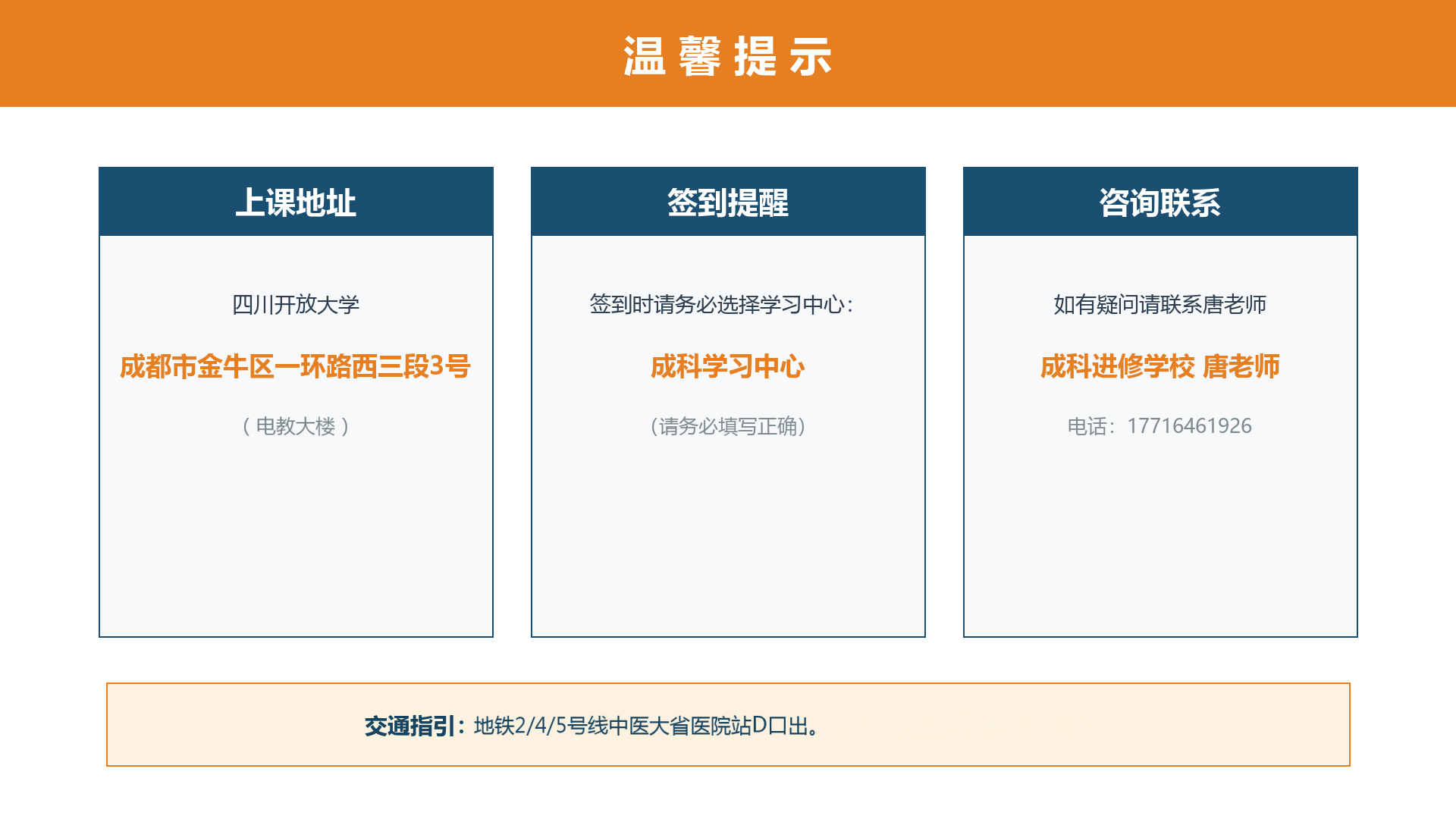Click the orange 成科学习中心 text
This screenshot has height=819, width=1456.
pyautogui.click(x=728, y=366)
